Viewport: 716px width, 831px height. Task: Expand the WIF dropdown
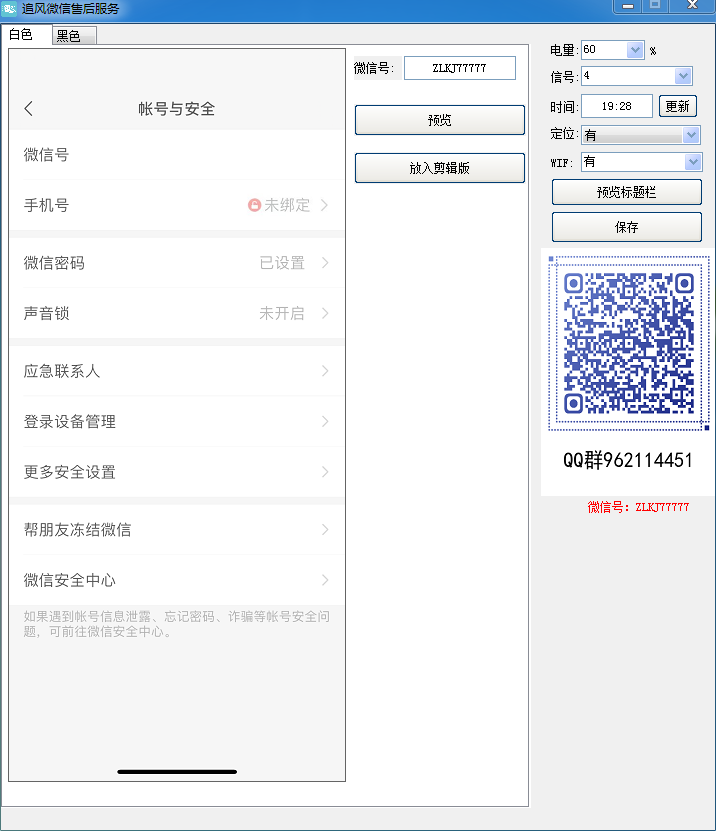[x=693, y=162]
